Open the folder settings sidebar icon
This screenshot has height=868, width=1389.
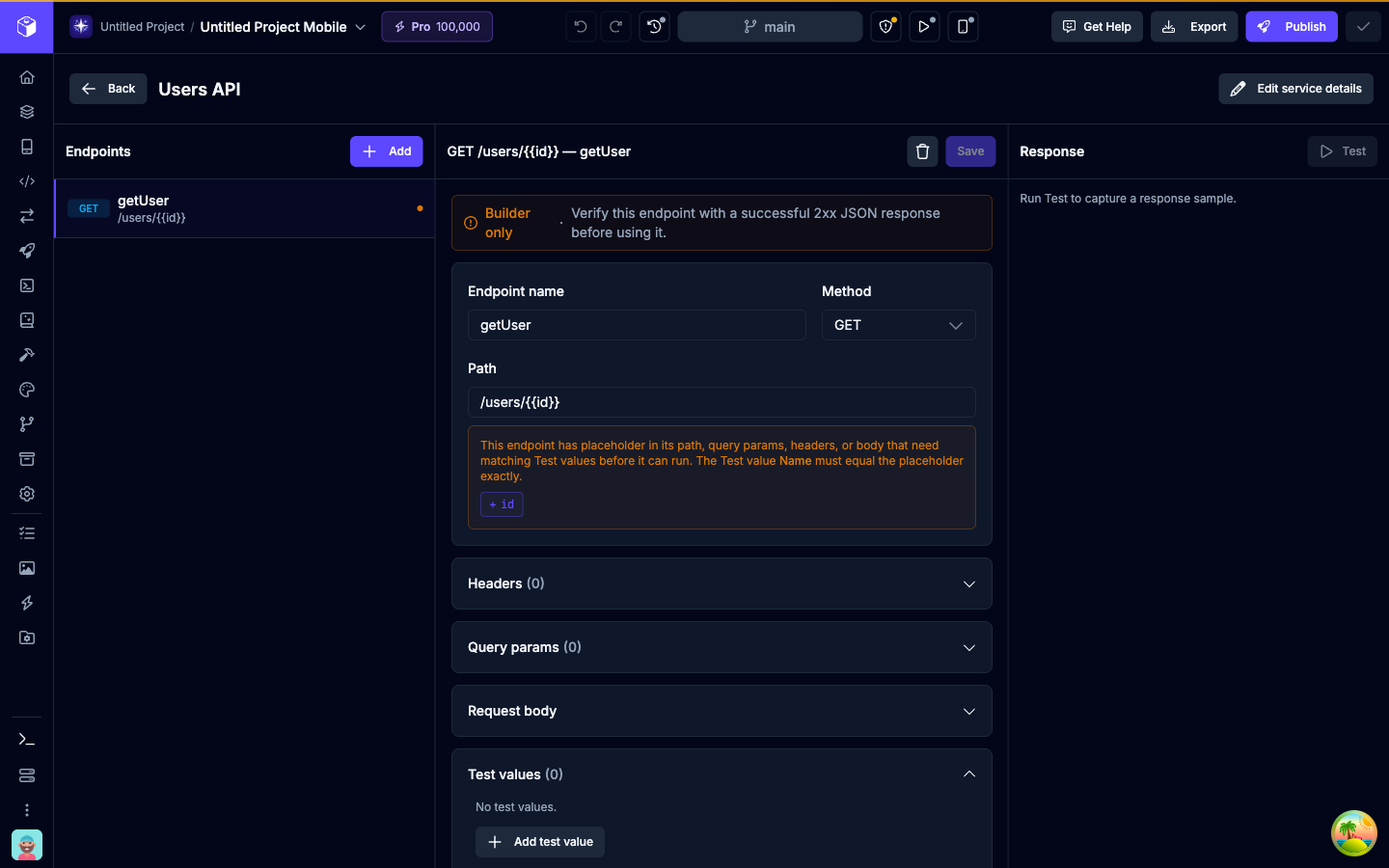(x=27, y=637)
